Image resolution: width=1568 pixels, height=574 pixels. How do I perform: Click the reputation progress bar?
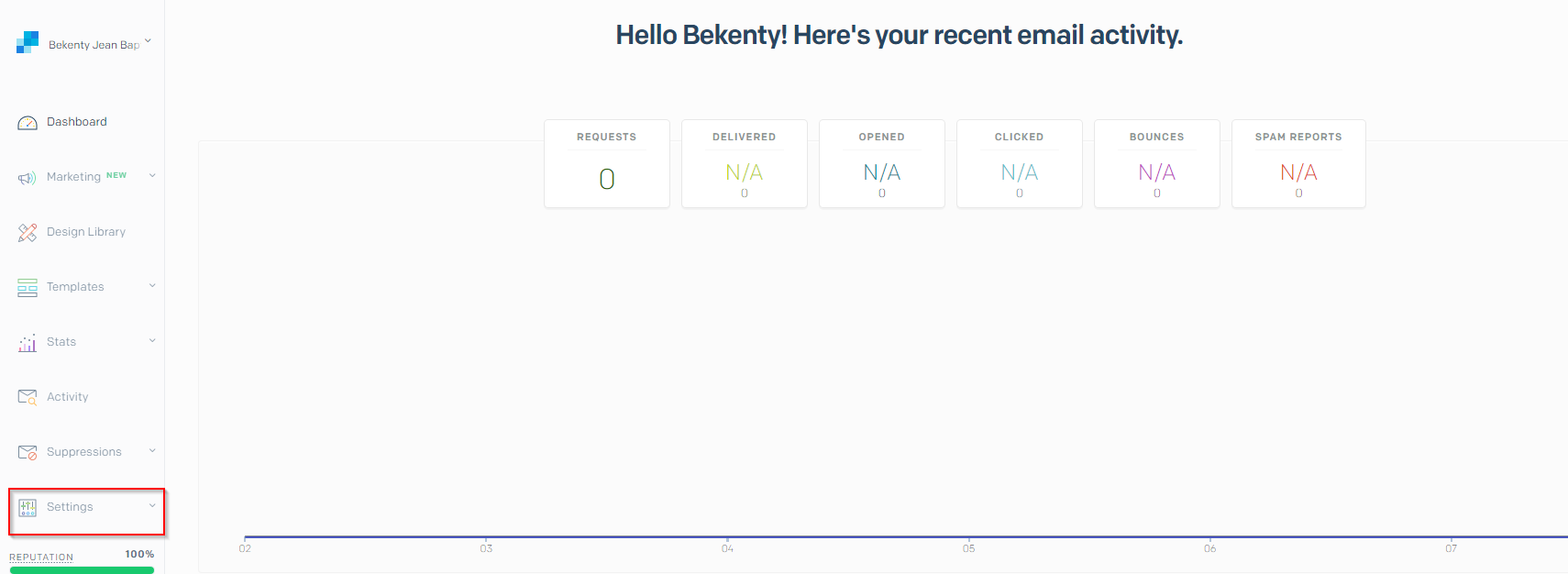pos(81,569)
